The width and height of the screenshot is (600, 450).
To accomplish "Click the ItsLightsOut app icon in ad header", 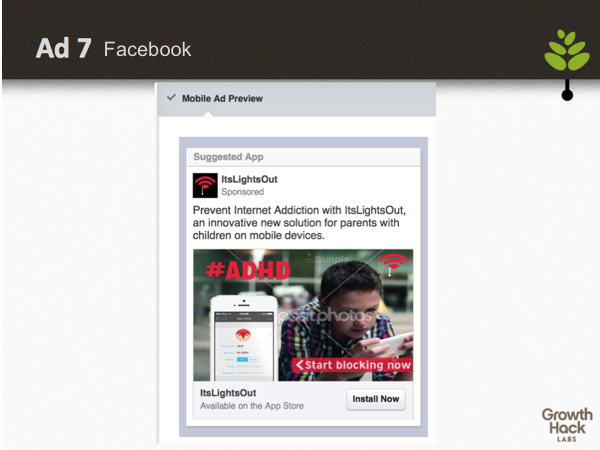I will (x=205, y=186).
